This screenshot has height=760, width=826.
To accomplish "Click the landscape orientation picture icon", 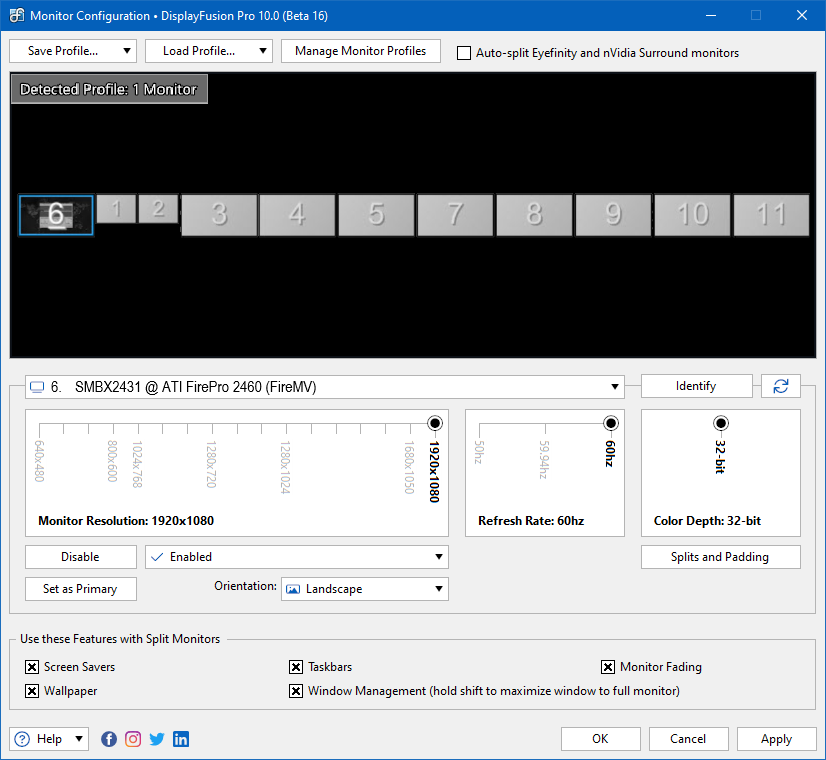I will point(293,589).
